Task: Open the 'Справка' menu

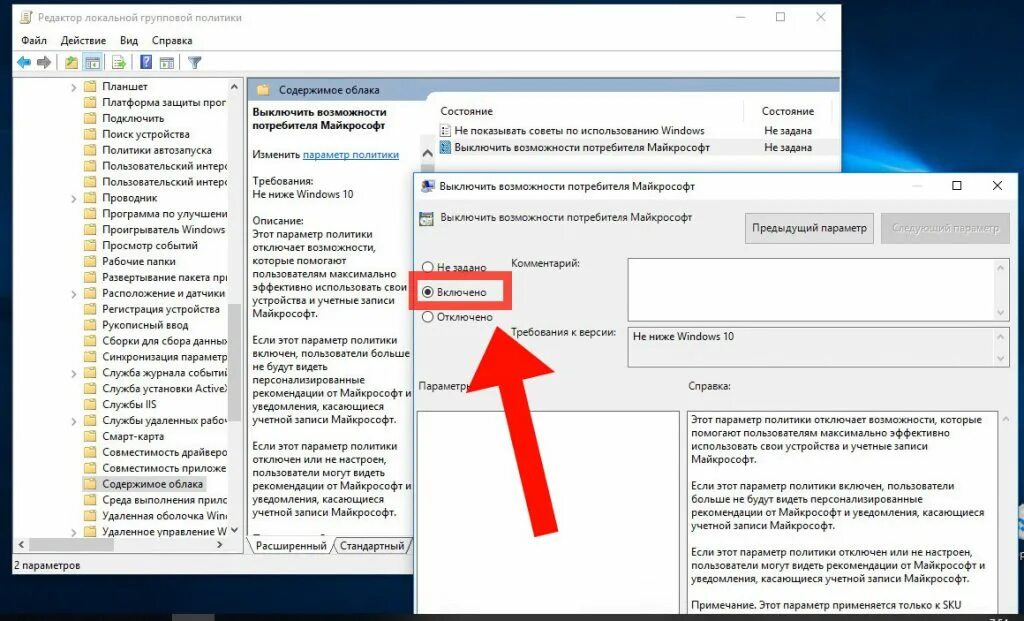Action: pyautogui.click(x=172, y=40)
